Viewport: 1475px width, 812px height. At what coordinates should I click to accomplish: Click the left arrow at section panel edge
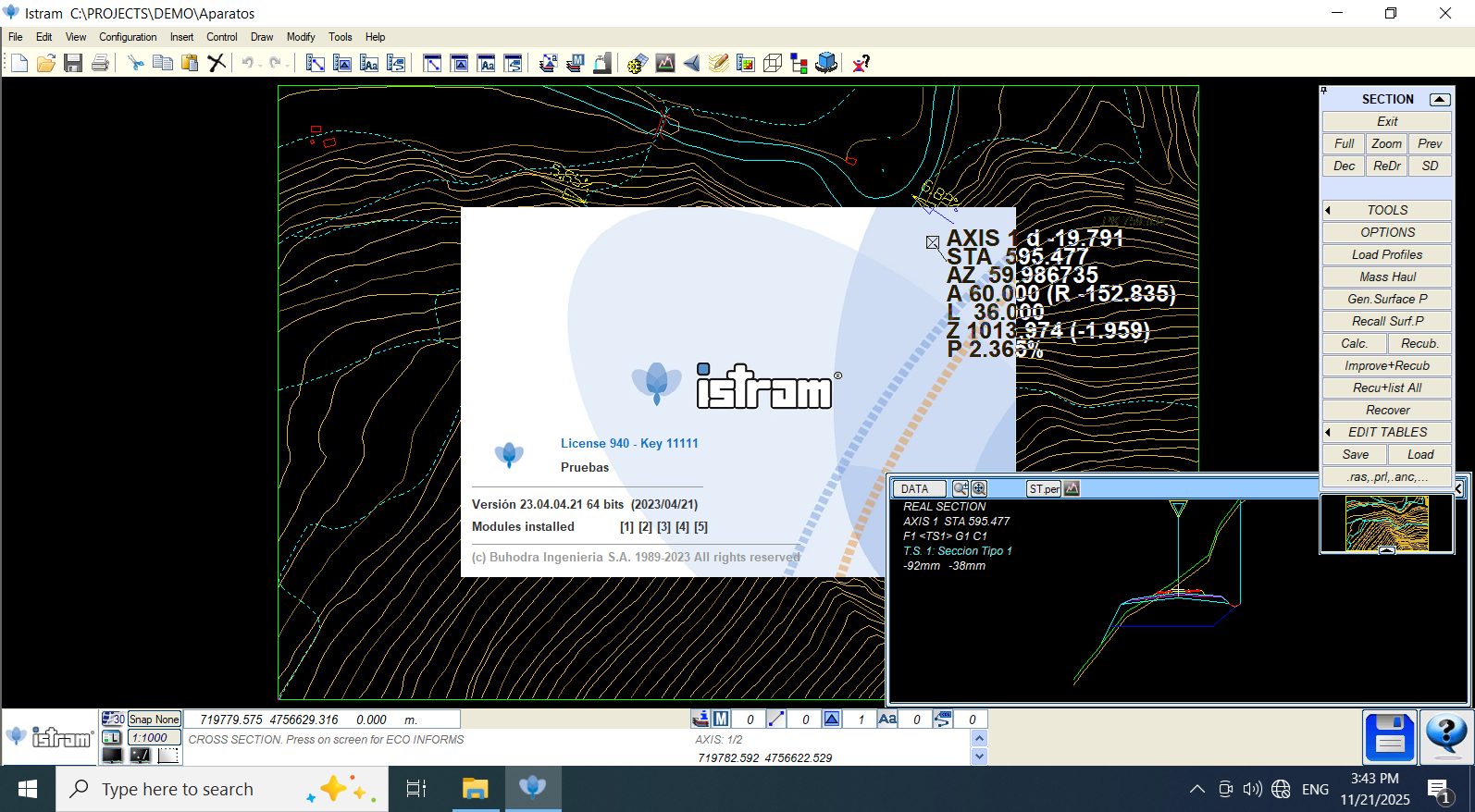tap(1458, 488)
